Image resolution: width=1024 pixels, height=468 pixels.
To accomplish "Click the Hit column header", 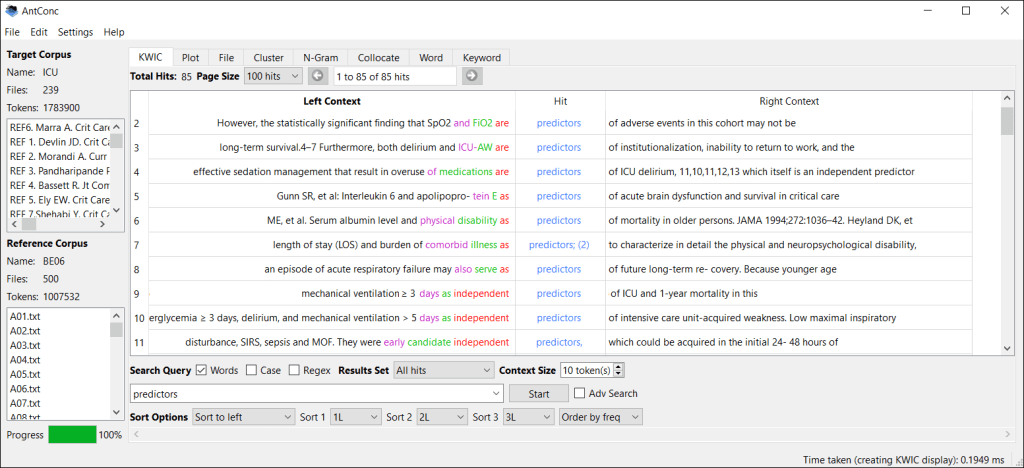I will tap(560, 101).
